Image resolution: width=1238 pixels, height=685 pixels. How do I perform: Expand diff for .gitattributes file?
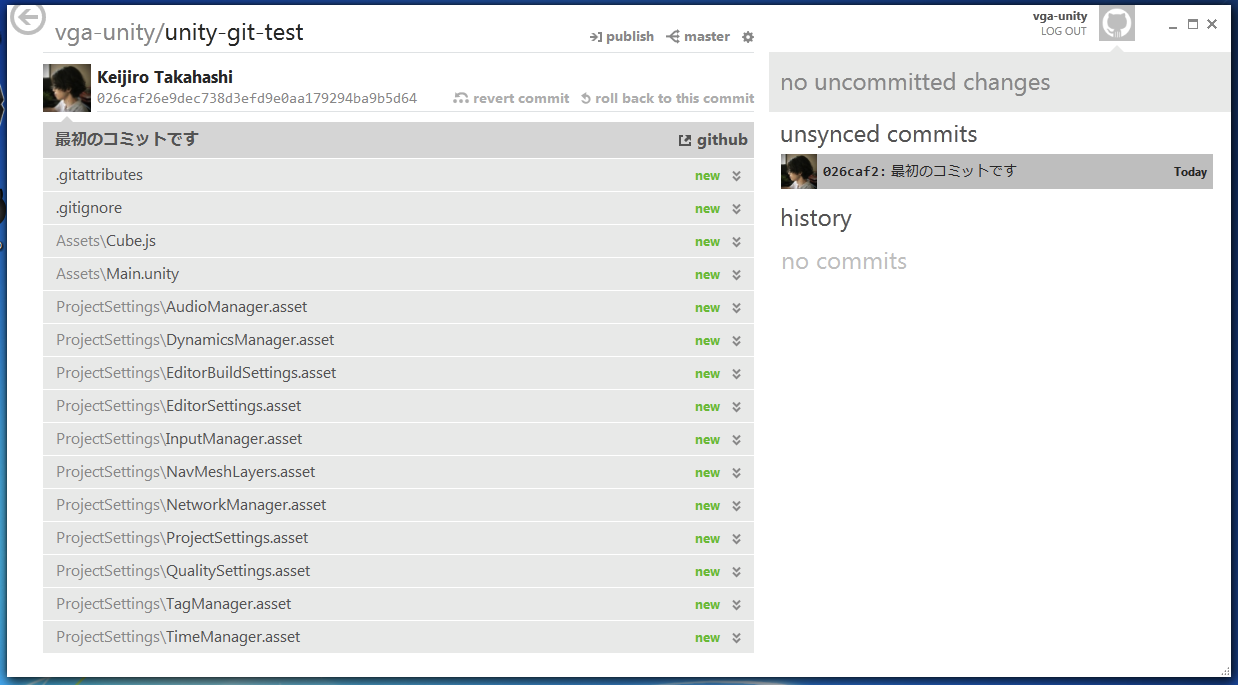[x=736, y=176]
